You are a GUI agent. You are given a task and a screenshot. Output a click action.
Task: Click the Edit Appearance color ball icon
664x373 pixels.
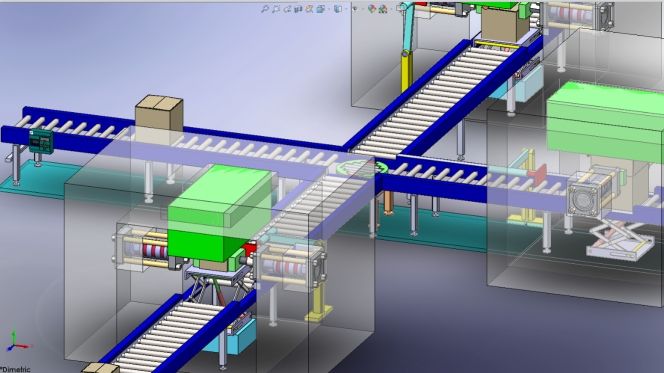[372, 9]
